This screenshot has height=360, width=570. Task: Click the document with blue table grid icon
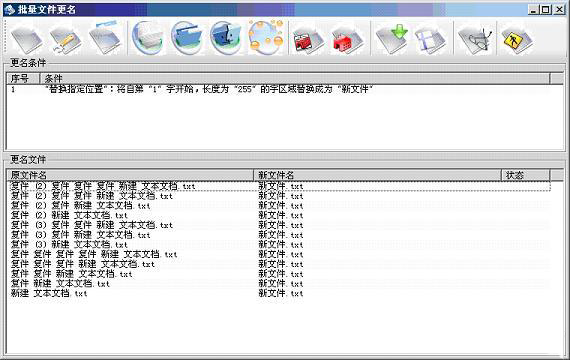pos(430,40)
